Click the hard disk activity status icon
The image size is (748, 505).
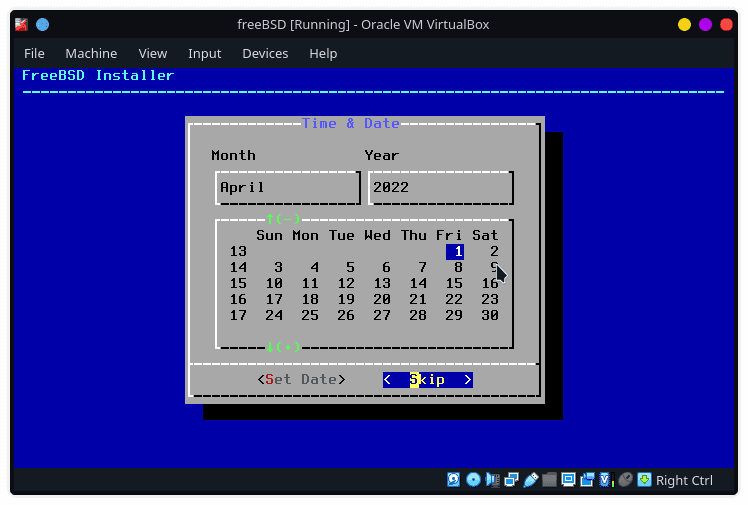[453, 480]
